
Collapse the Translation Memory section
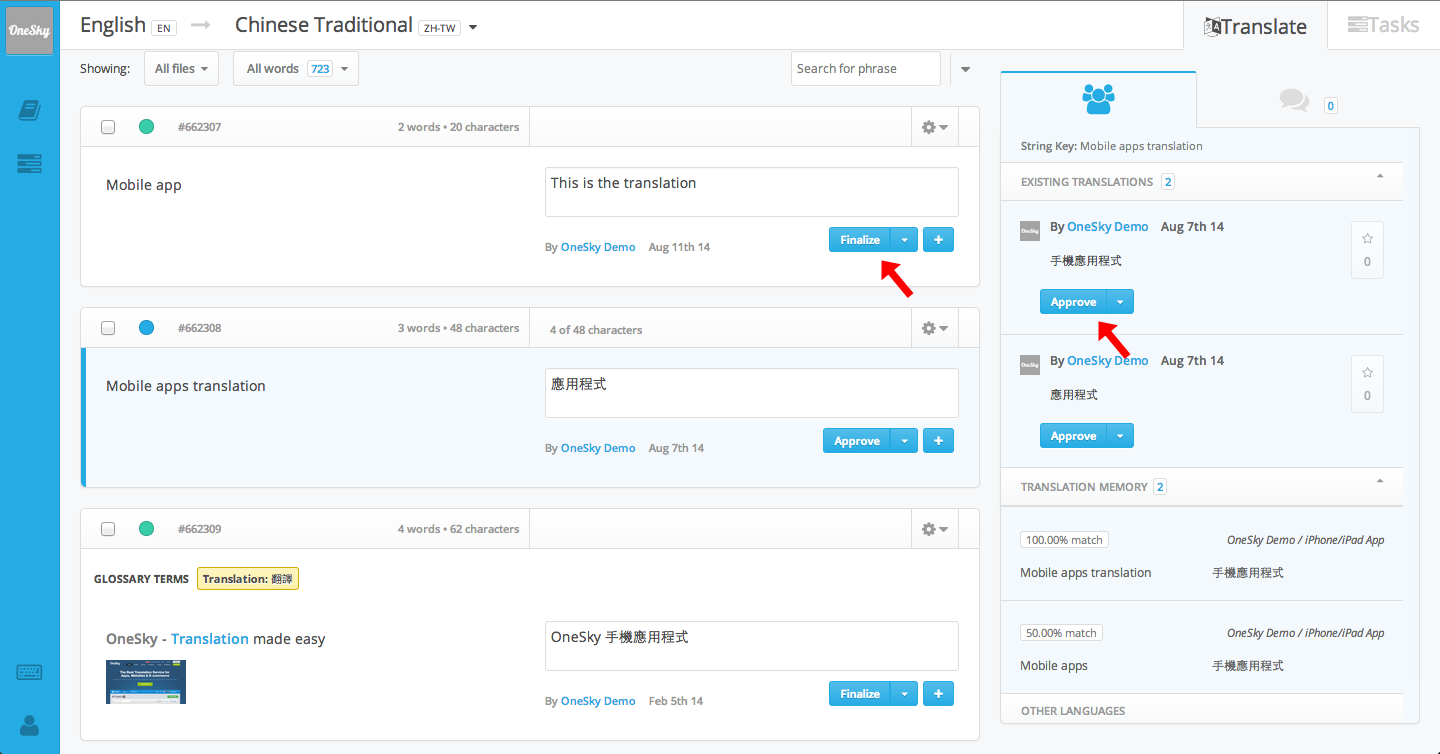[1380, 482]
